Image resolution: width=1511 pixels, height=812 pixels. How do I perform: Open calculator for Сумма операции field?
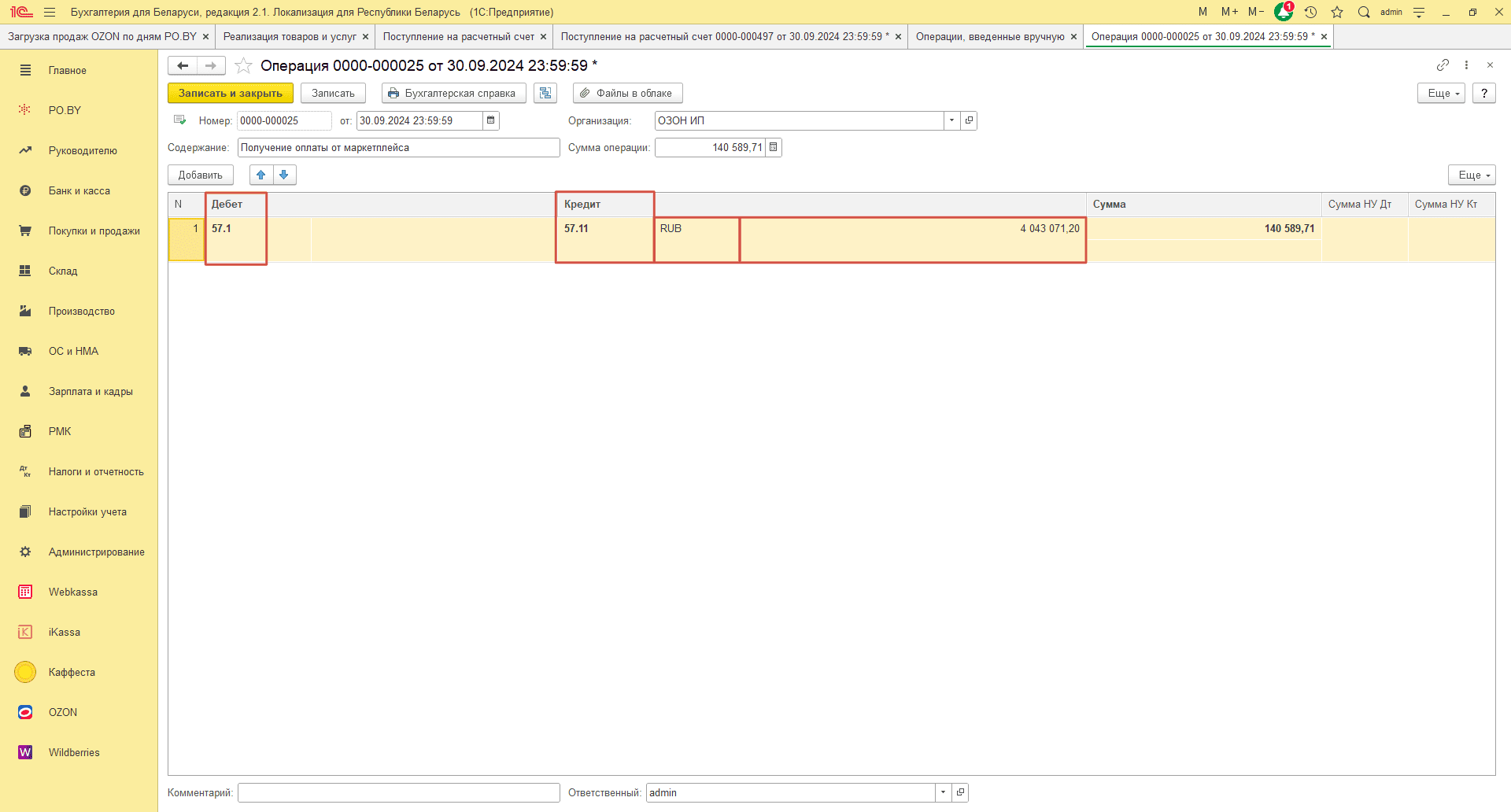click(x=774, y=147)
